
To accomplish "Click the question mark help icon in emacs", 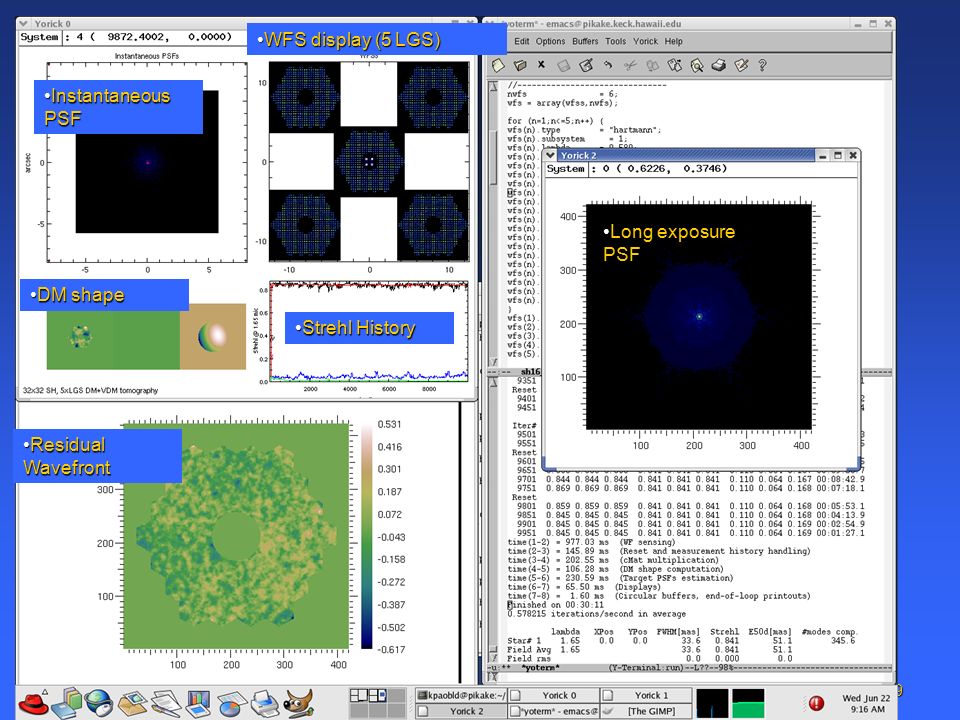I will (762, 65).
